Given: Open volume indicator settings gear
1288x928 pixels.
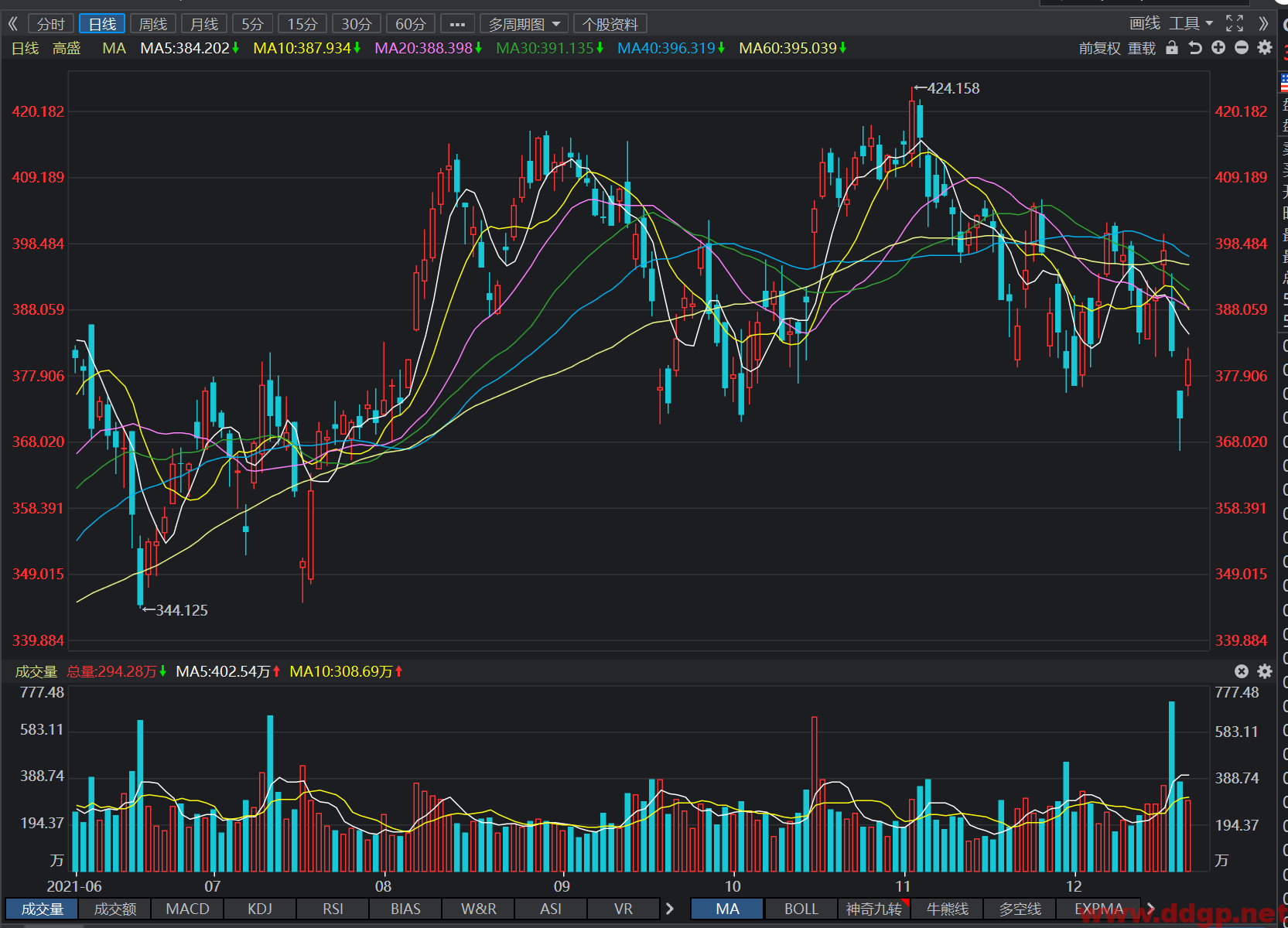Looking at the screenshot, I should click(x=1265, y=671).
